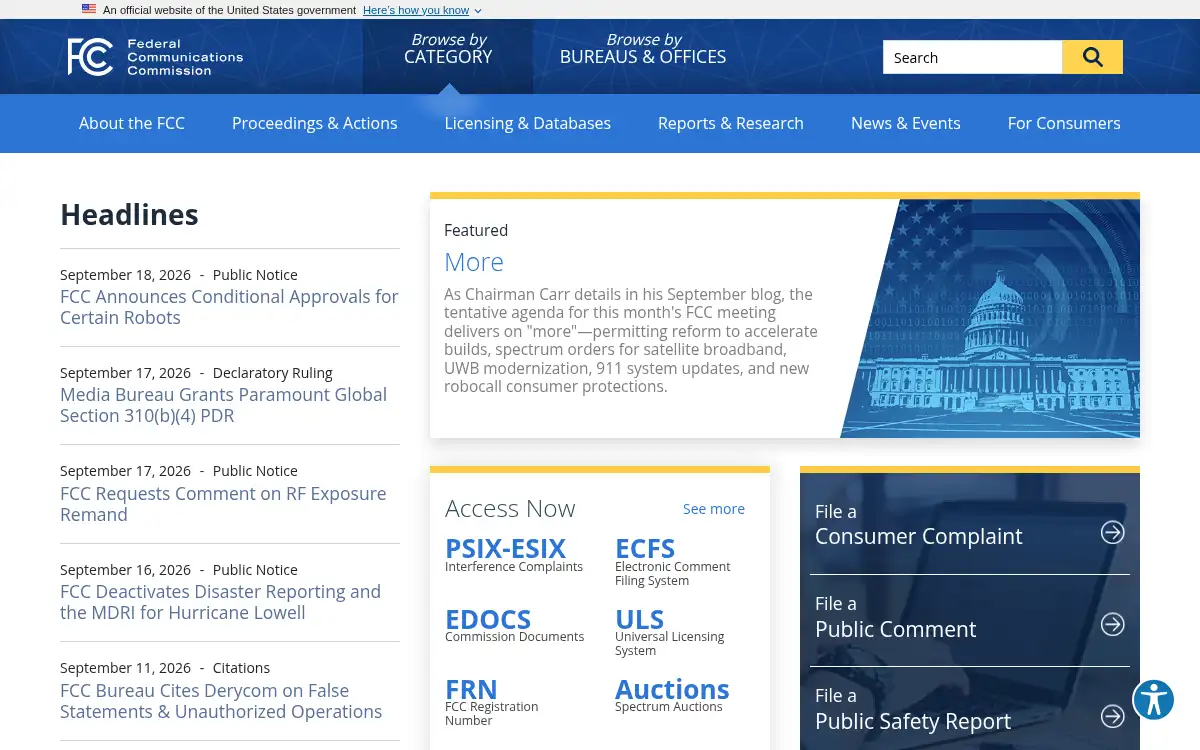Click the featured Chairman Carr summary paragraph

[x=631, y=341]
